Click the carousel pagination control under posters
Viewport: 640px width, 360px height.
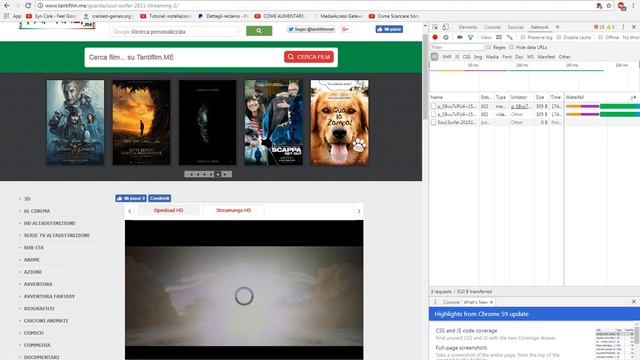[208, 174]
